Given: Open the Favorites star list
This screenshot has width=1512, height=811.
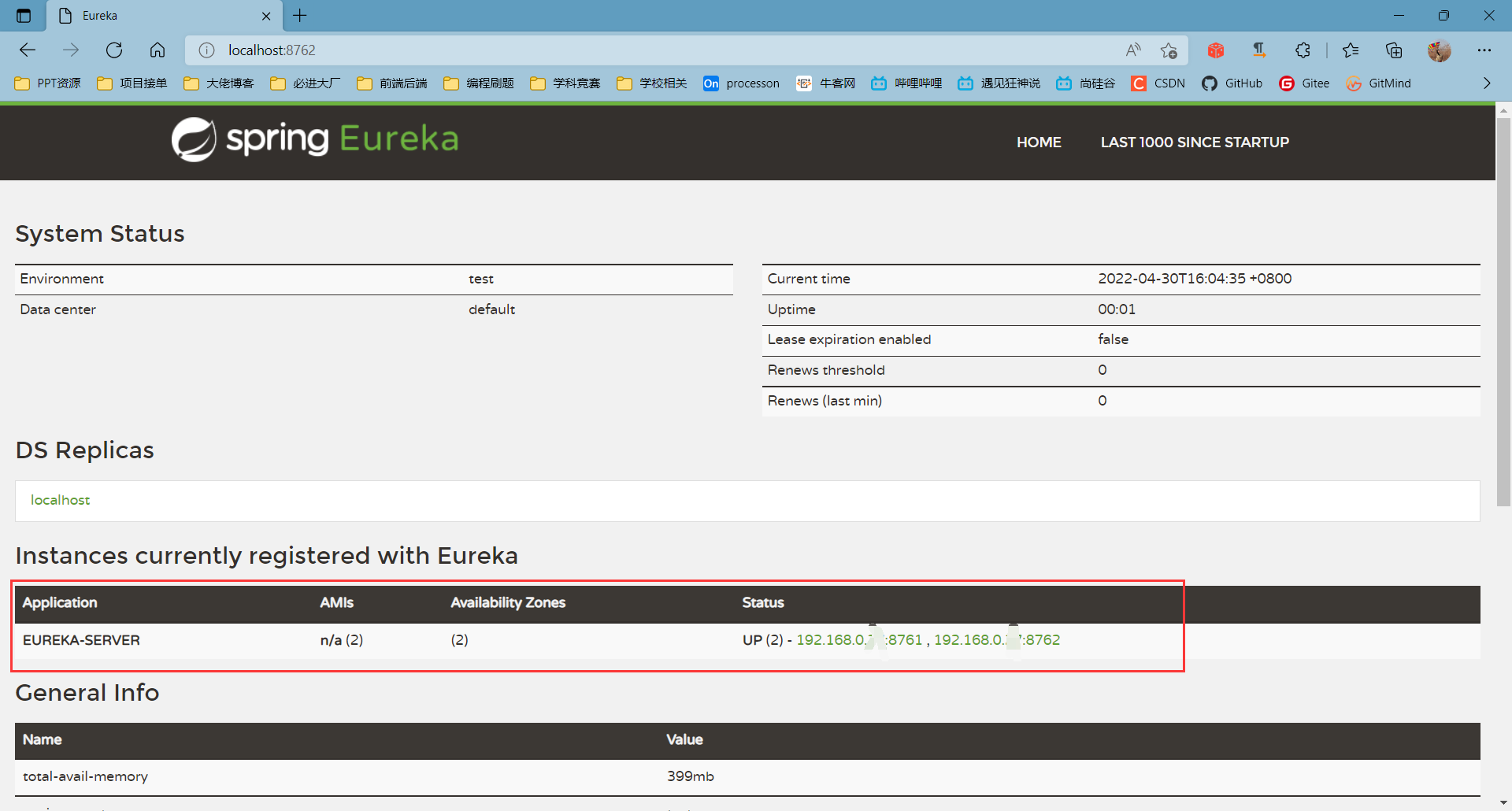Looking at the screenshot, I should pos(1351,50).
